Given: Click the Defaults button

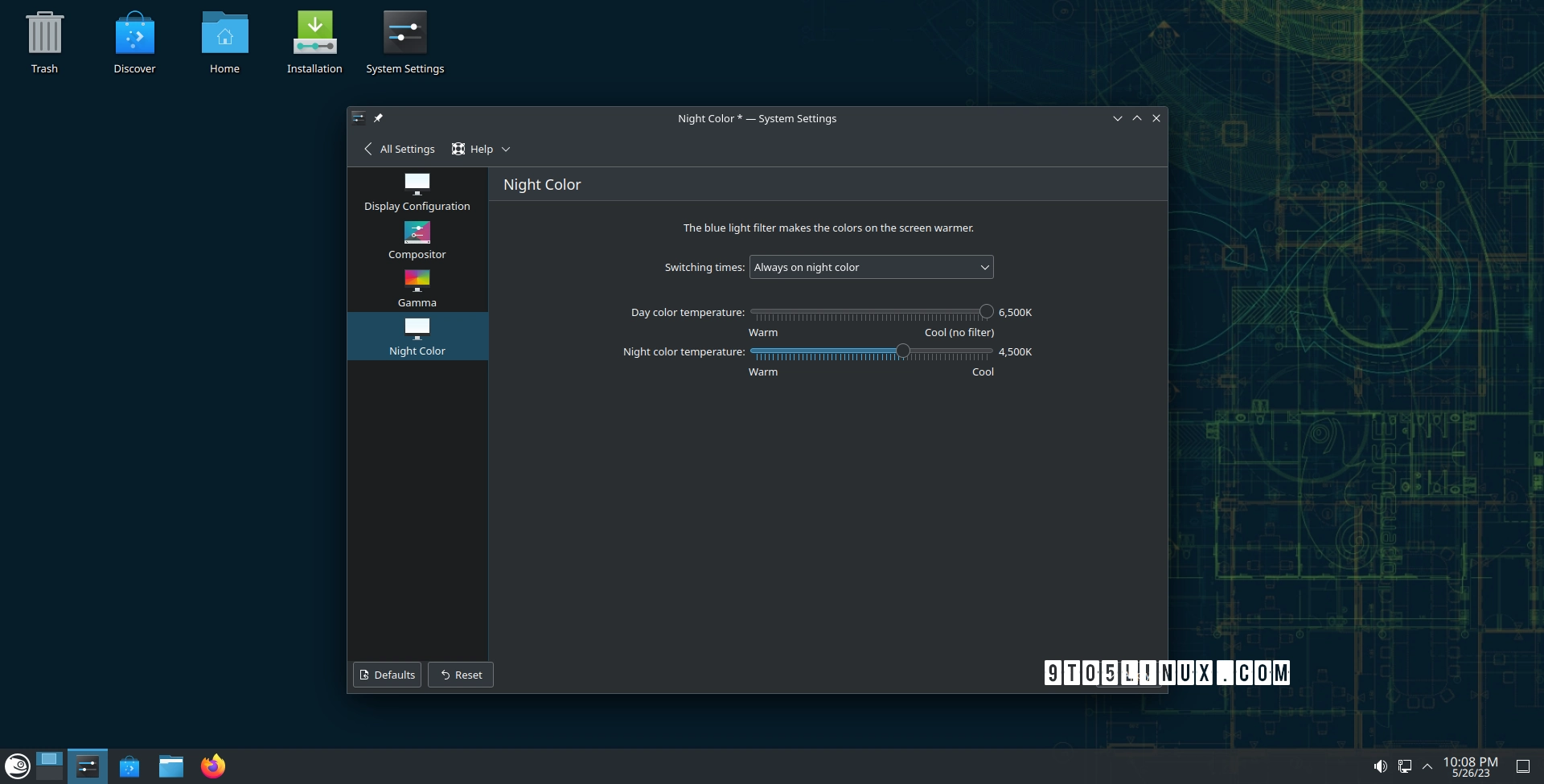Looking at the screenshot, I should (x=387, y=675).
